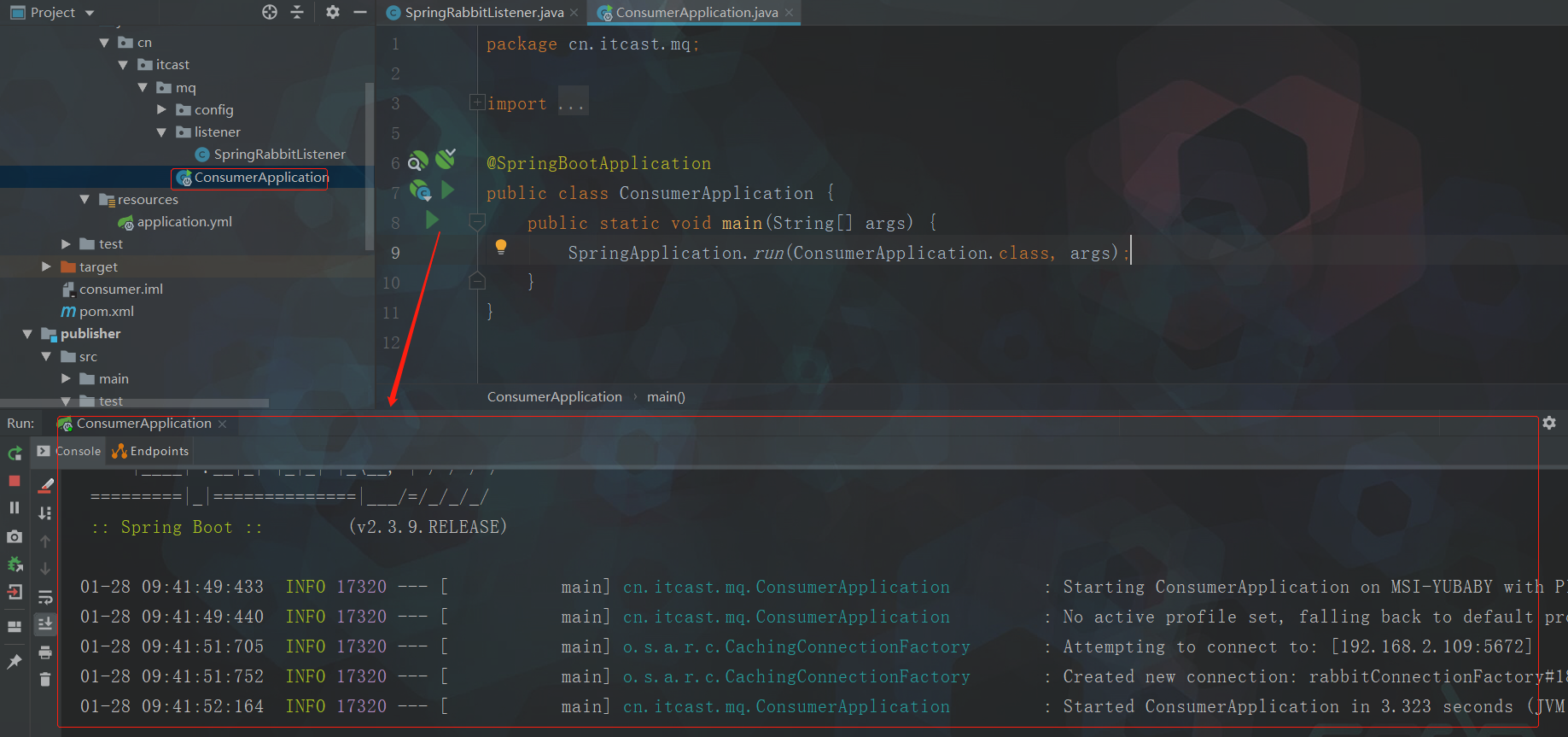Click the sort lines icon in console toolbar

[45, 513]
